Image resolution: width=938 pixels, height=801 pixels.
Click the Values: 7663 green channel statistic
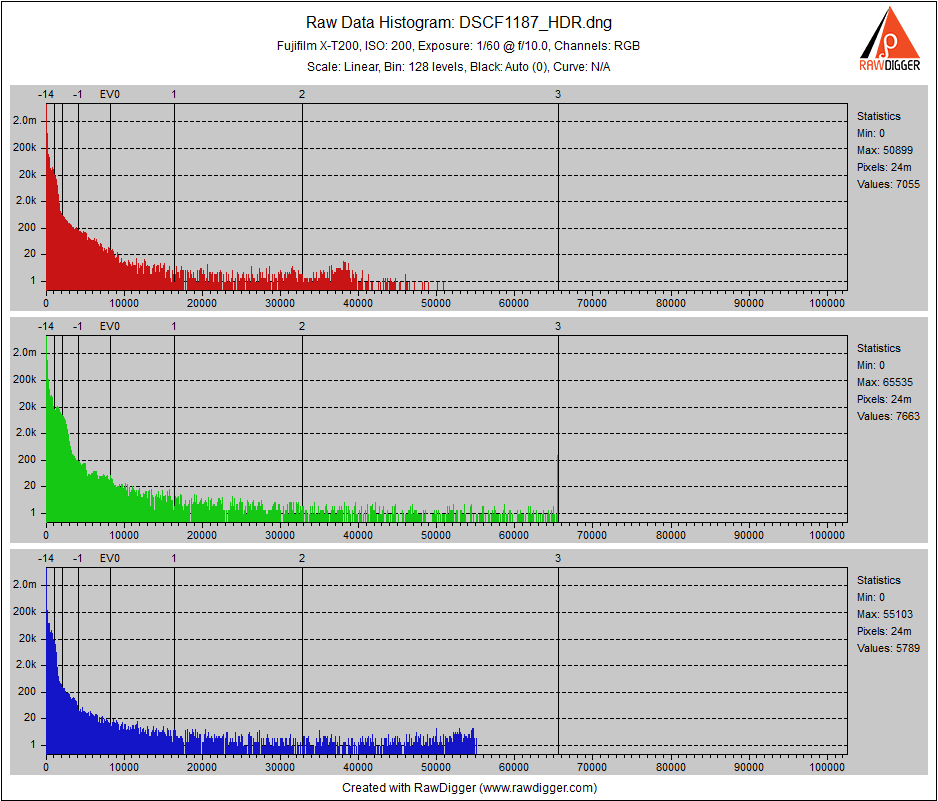coord(888,416)
